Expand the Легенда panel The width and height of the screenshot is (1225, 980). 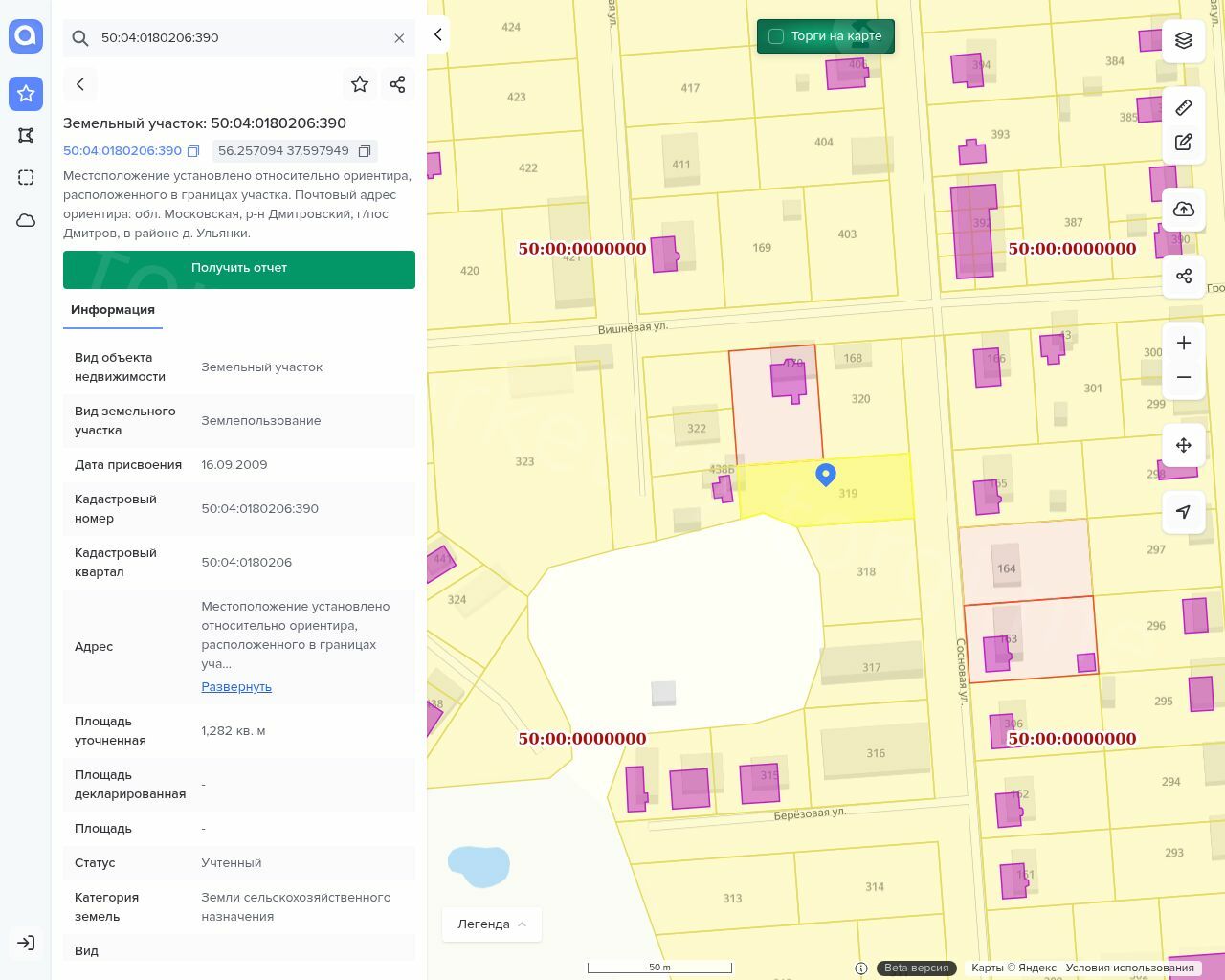coord(492,924)
